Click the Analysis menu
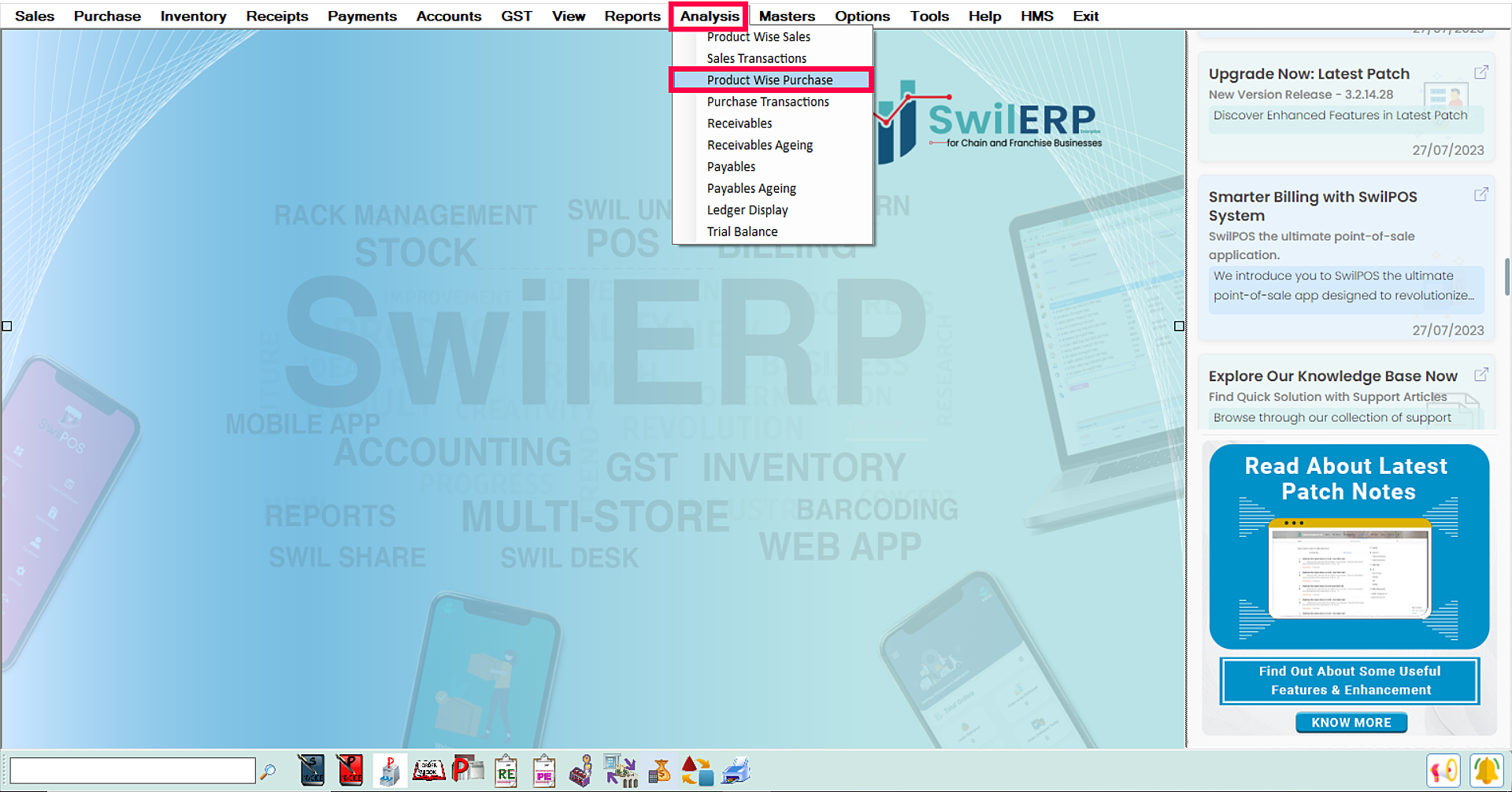Screen dimensions: 1512x792 (710, 16)
